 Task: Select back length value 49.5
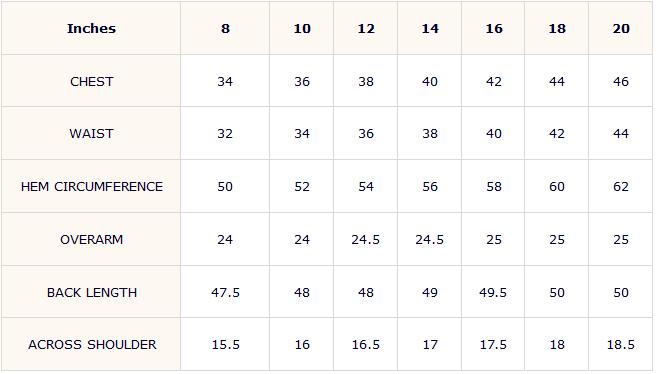point(493,292)
